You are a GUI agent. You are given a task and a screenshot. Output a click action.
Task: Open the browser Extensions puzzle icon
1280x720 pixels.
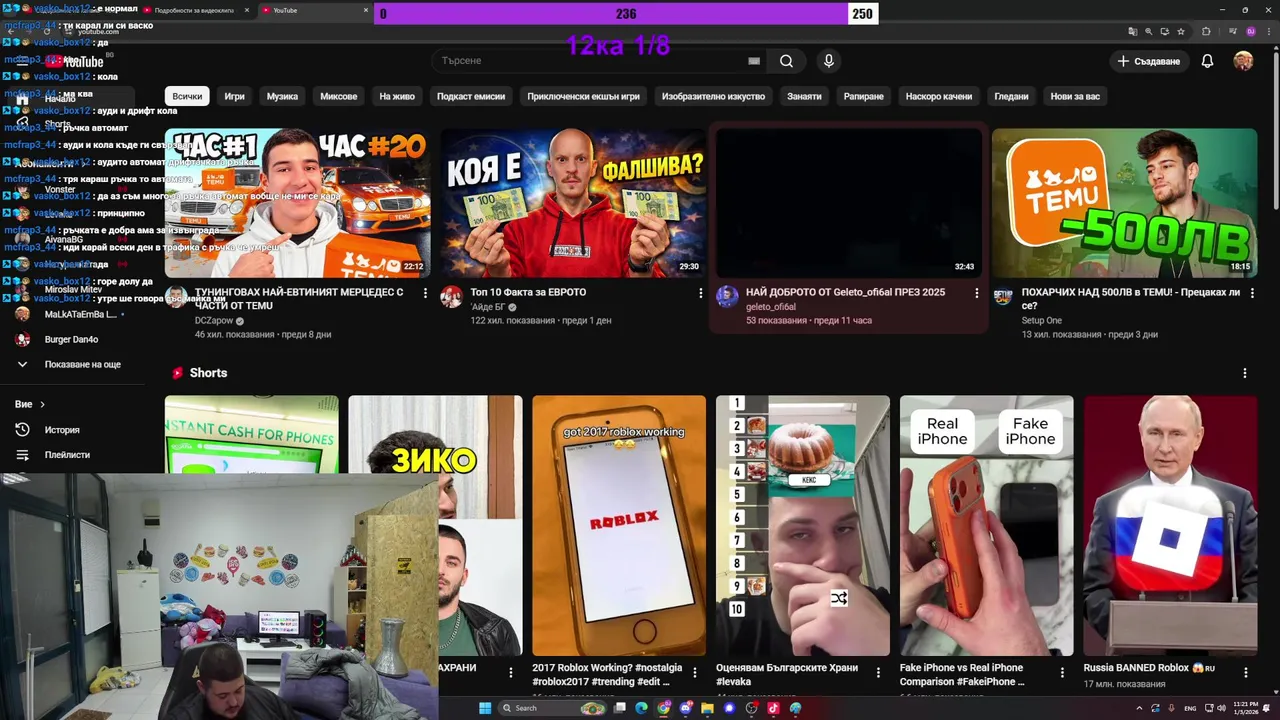[1206, 31]
